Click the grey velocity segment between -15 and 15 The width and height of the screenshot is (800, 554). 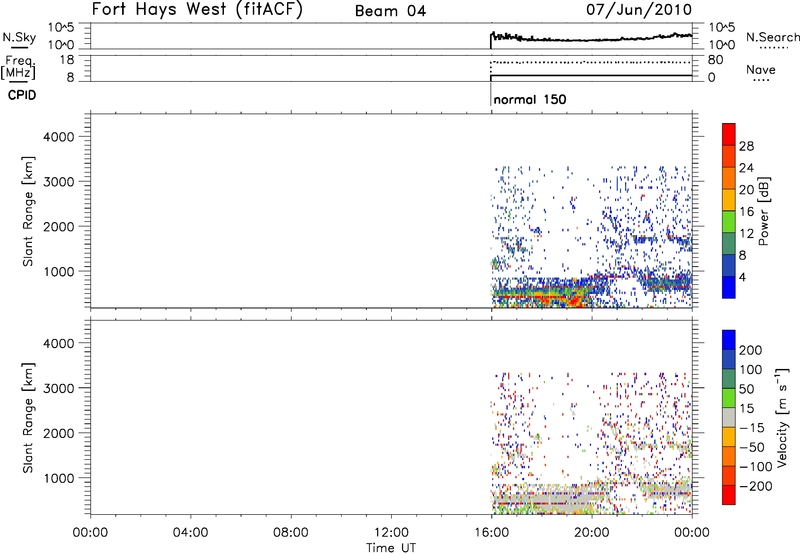729,417
